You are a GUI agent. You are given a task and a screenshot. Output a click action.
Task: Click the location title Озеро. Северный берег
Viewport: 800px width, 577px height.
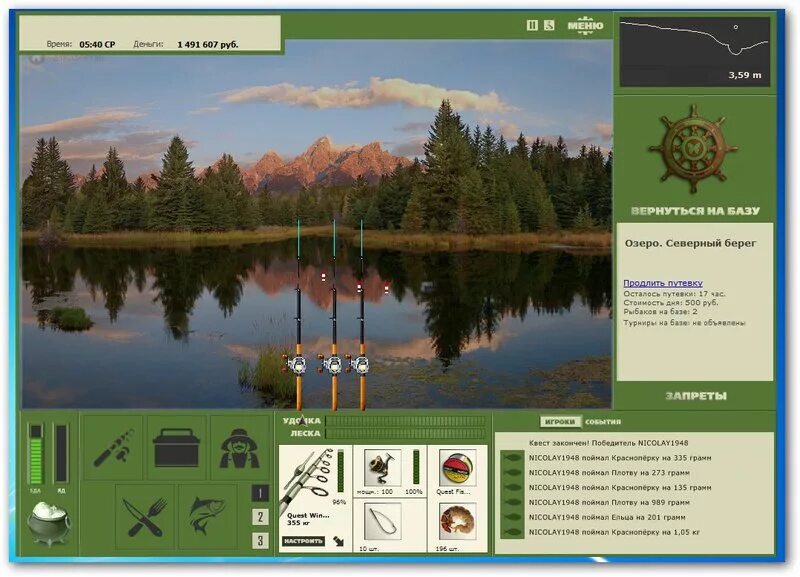coord(690,243)
